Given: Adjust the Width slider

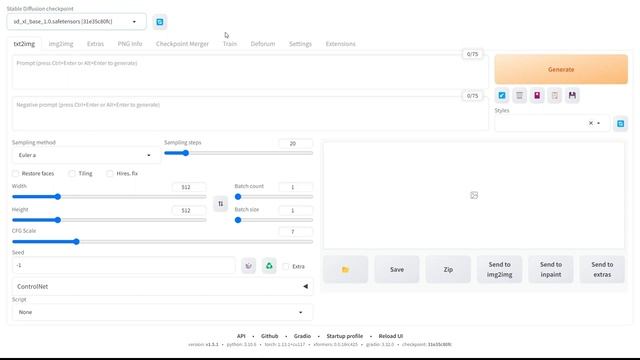Looking at the screenshot, I should coord(109,197).
